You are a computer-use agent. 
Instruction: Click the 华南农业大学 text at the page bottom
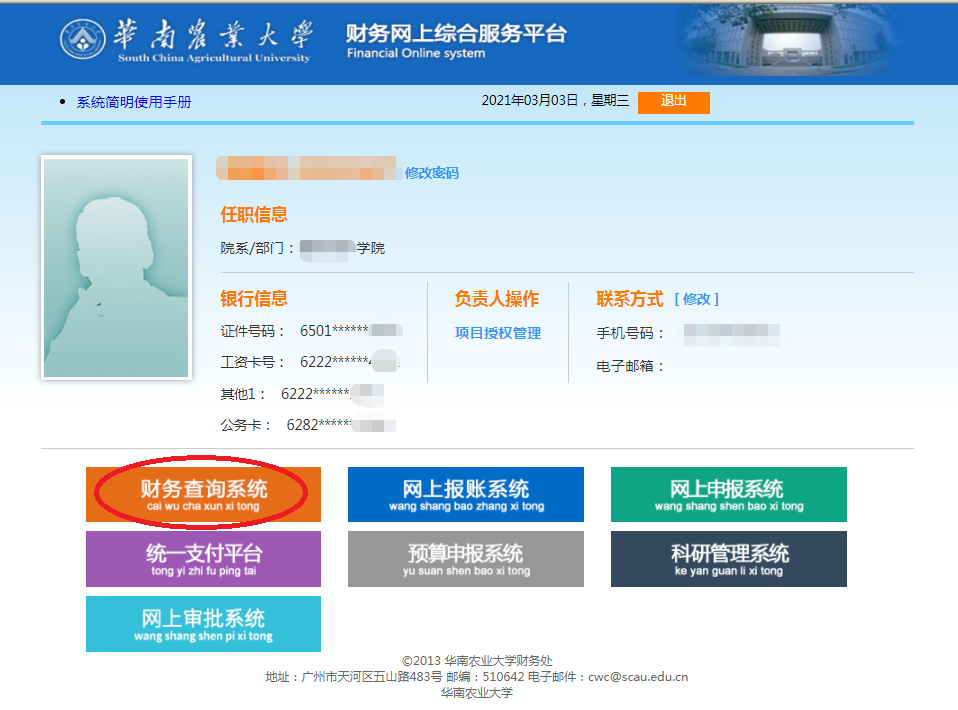coord(477,693)
